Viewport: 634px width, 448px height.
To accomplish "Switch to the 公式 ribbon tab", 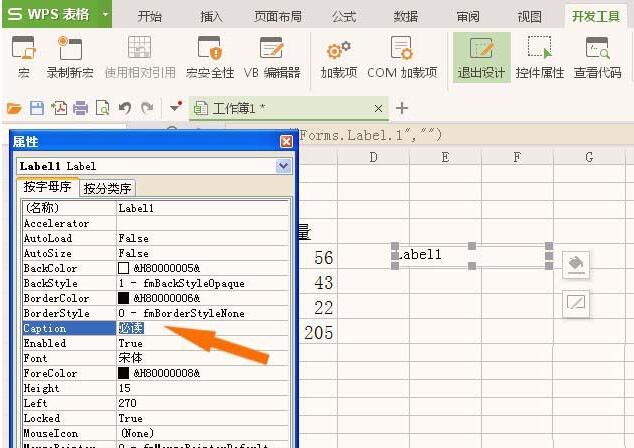I will click(344, 17).
